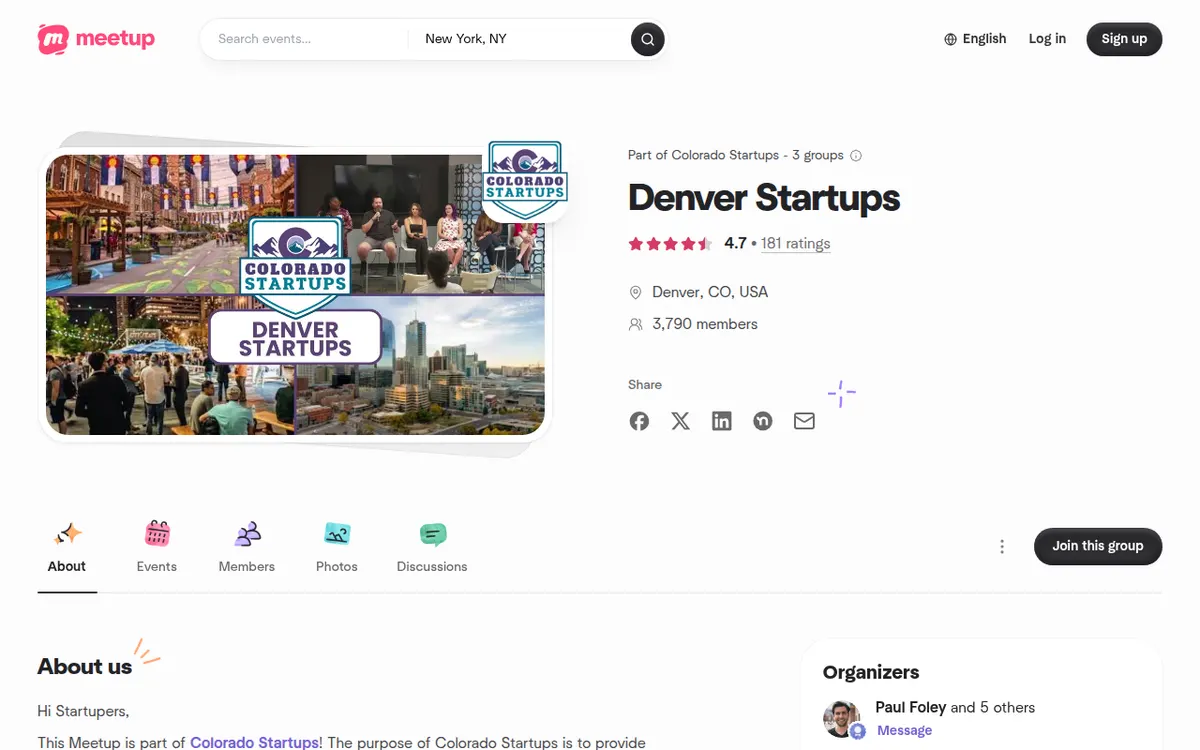
Task: Click the 4.7 rating value
Action: (x=735, y=243)
